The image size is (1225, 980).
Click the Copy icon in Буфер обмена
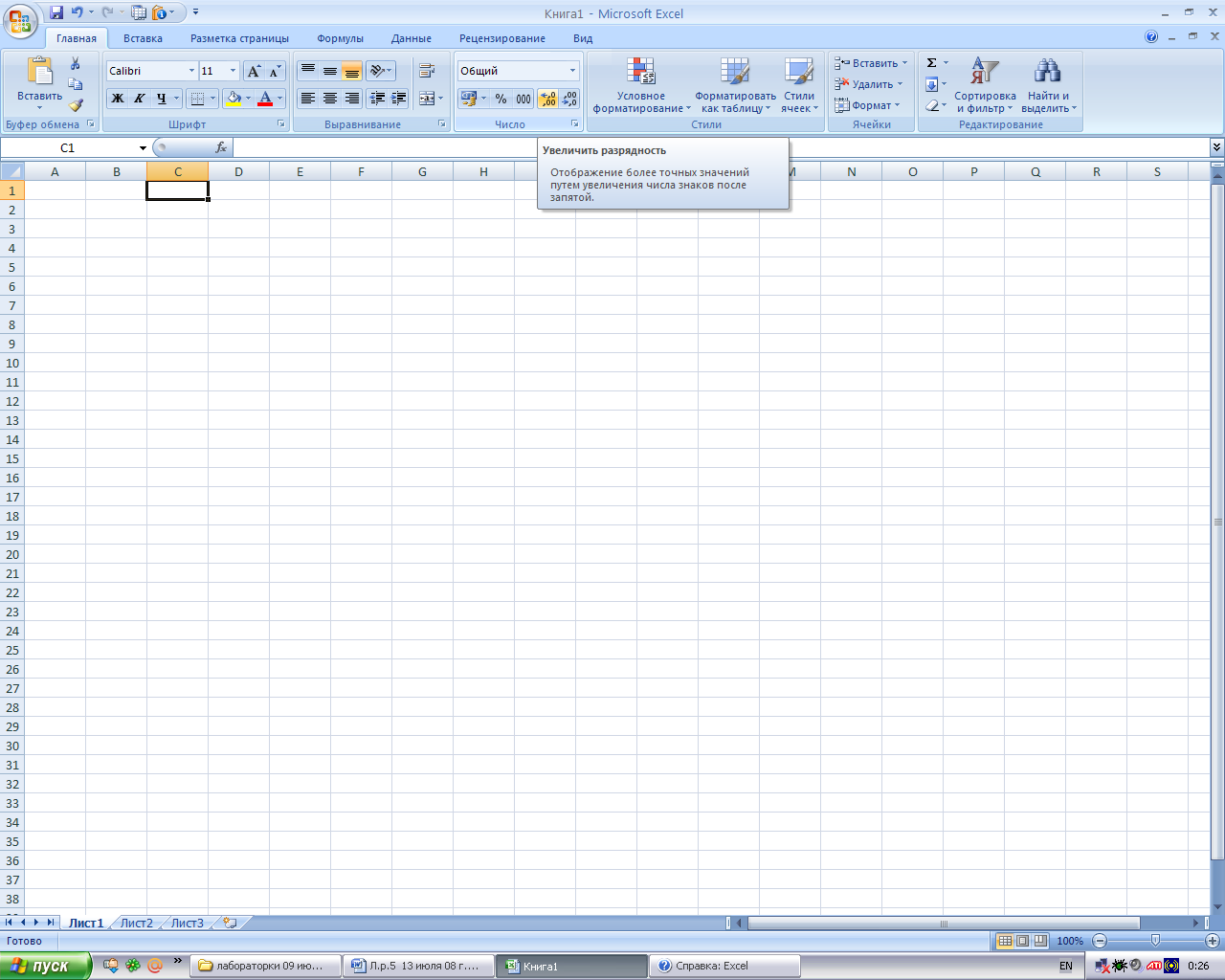click(76, 84)
